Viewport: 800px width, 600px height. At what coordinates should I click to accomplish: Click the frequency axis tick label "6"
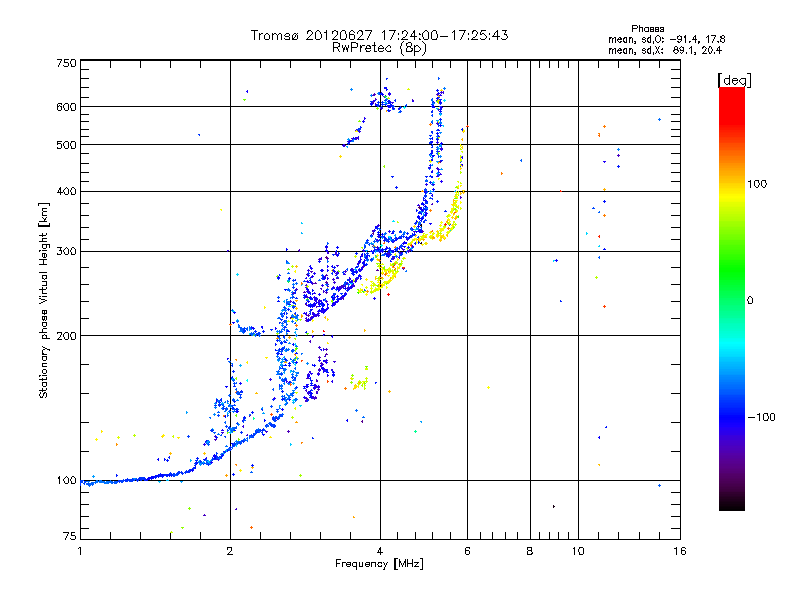[467, 551]
